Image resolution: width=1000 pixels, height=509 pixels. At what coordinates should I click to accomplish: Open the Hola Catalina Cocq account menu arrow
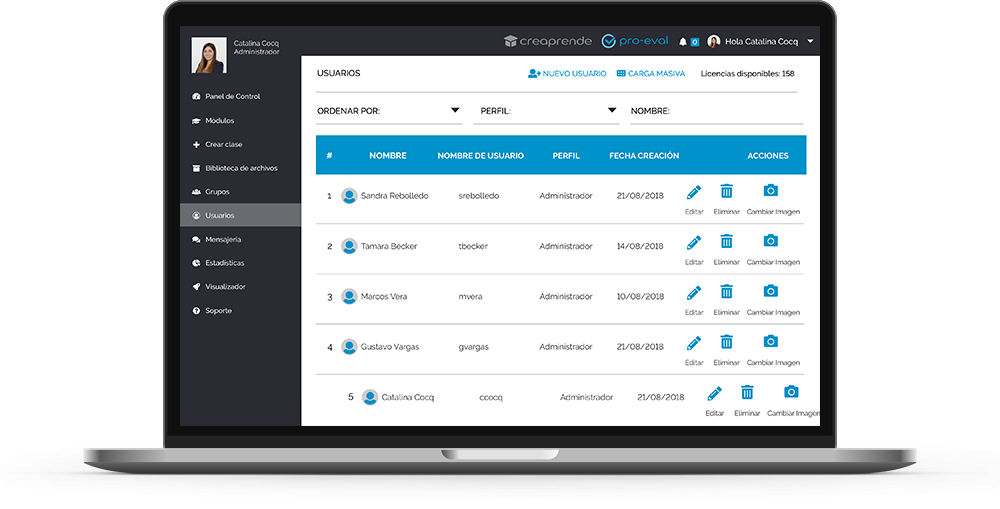coord(810,42)
